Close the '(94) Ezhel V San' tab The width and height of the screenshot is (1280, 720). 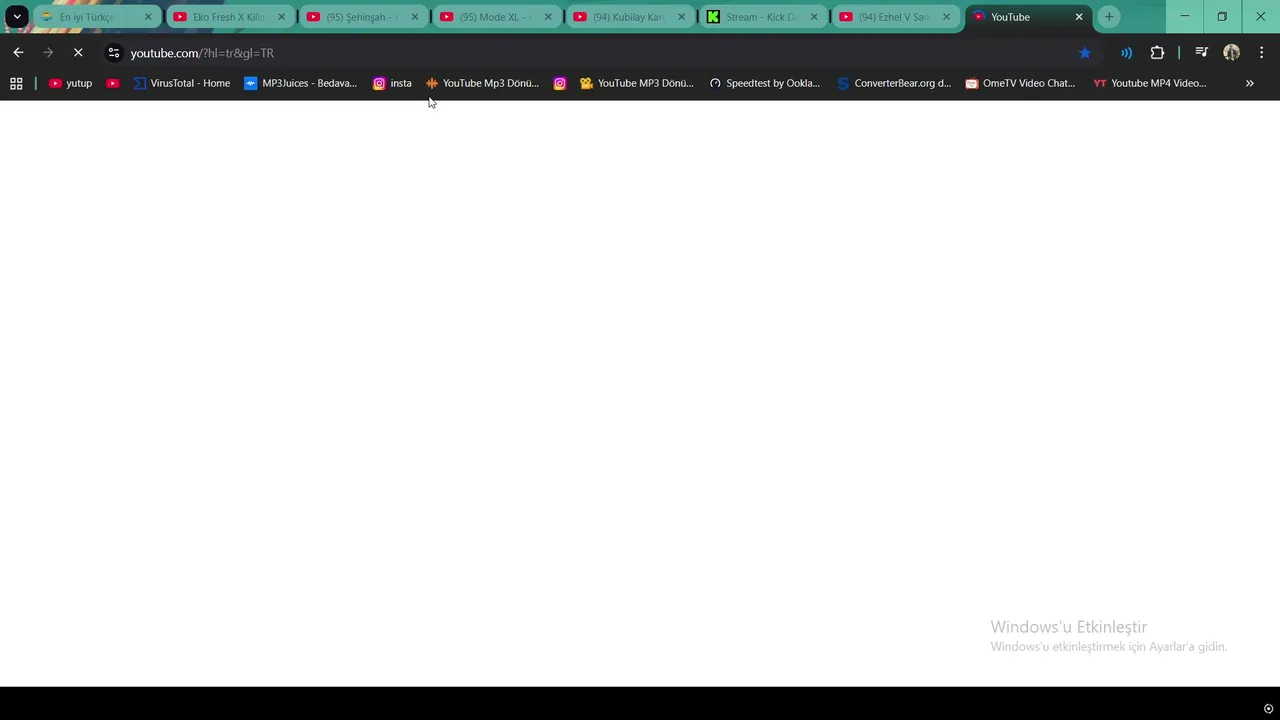946,17
